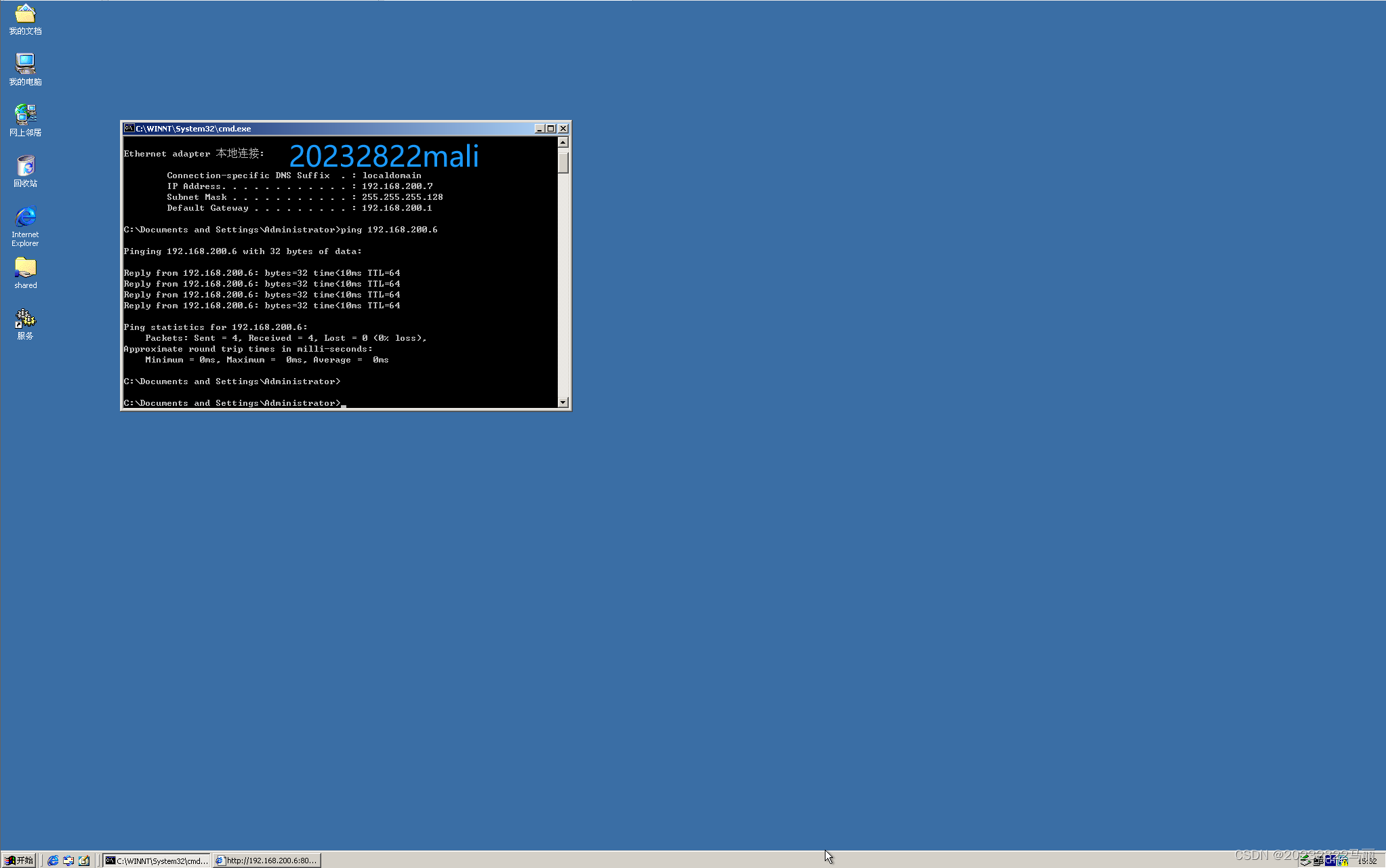This screenshot has width=1386, height=868.
Task: Click the Show Desktop quick launch icon
Action: pos(84,860)
